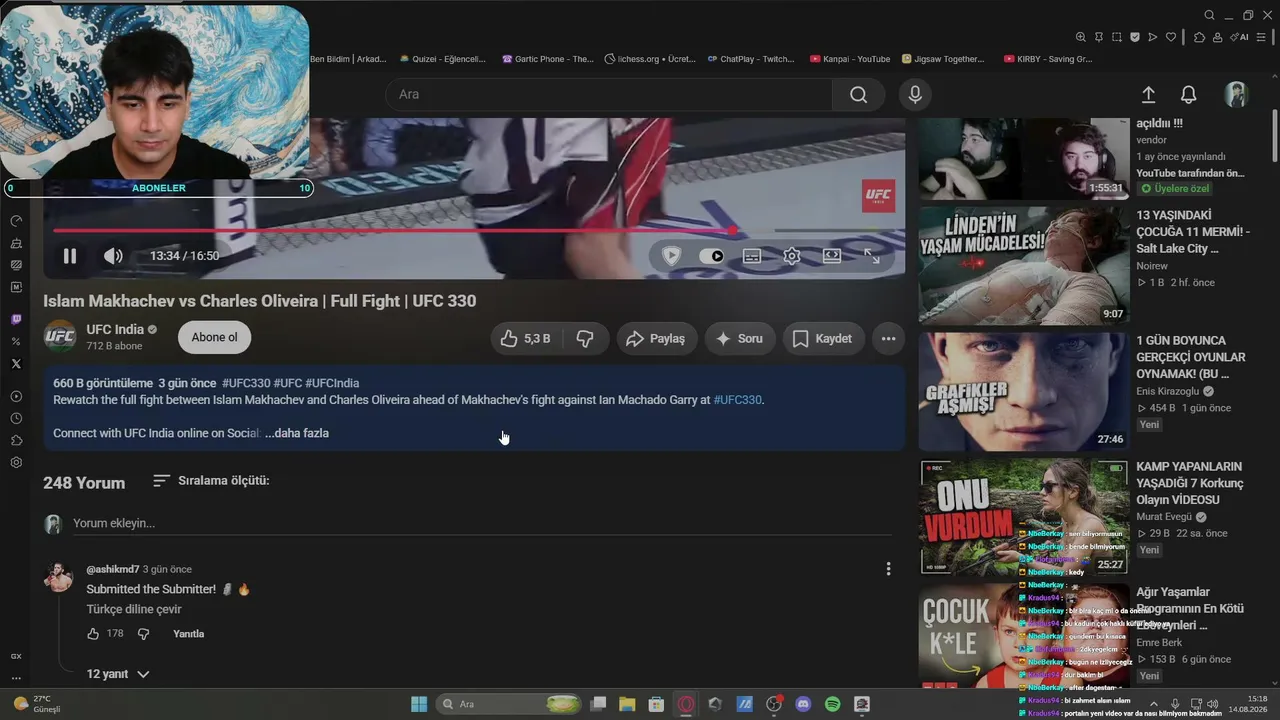
Task: Open the Kanpai - YouTube bookmark
Action: pyautogui.click(x=850, y=59)
